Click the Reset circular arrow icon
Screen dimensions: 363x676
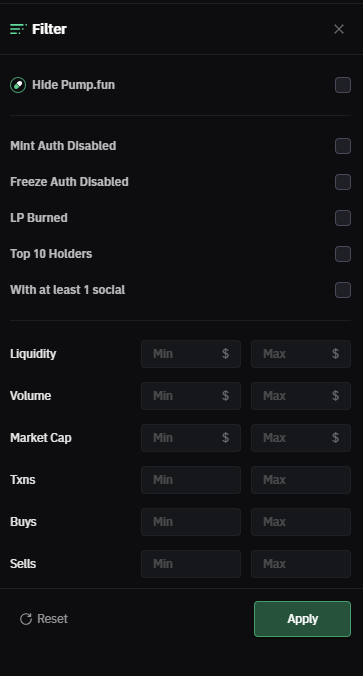click(26, 619)
